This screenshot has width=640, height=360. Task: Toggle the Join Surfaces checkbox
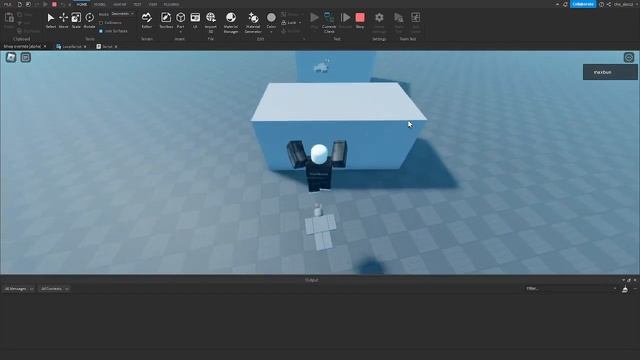(101, 31)
